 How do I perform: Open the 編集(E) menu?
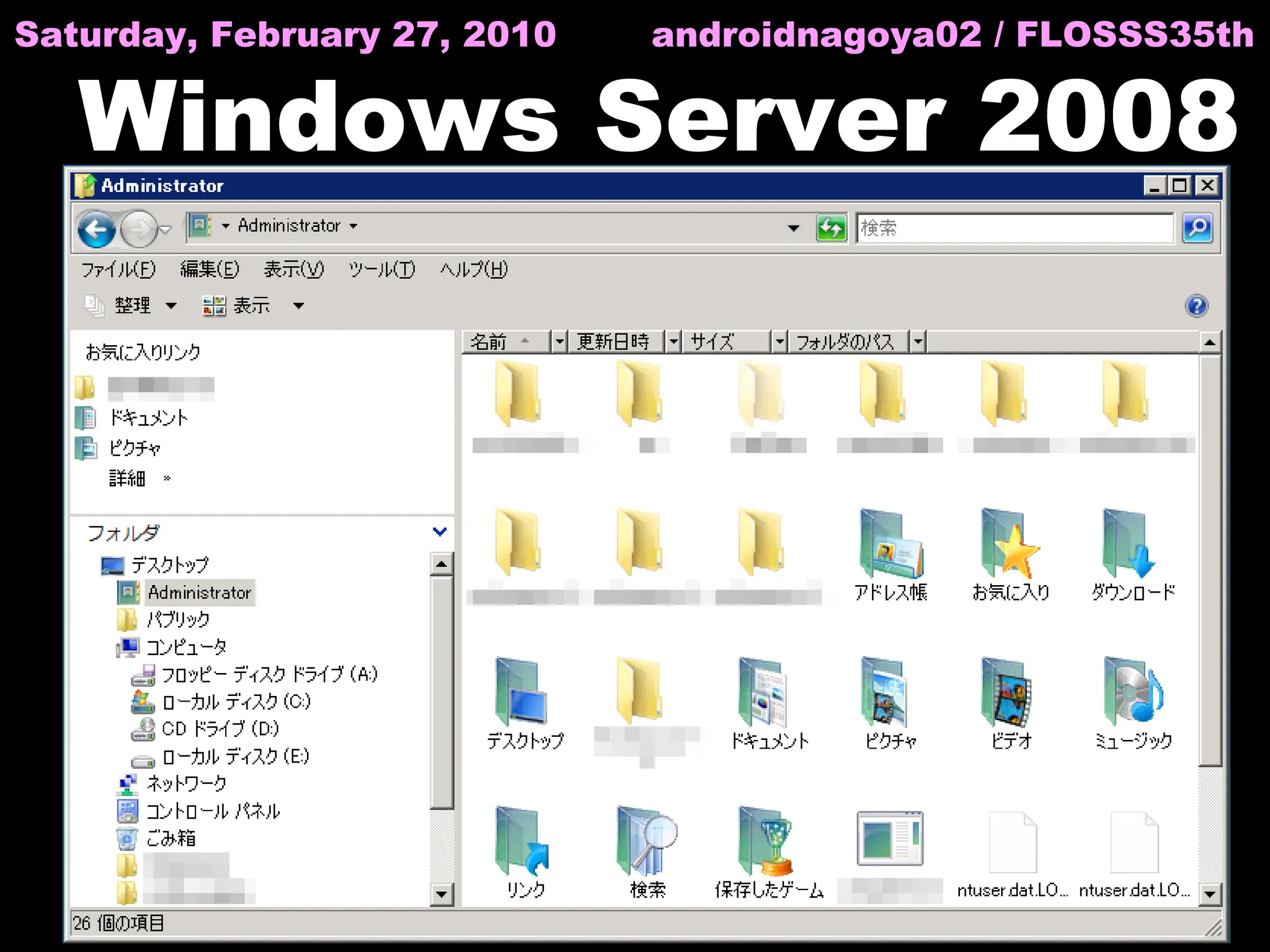click(x=210, y=269)
